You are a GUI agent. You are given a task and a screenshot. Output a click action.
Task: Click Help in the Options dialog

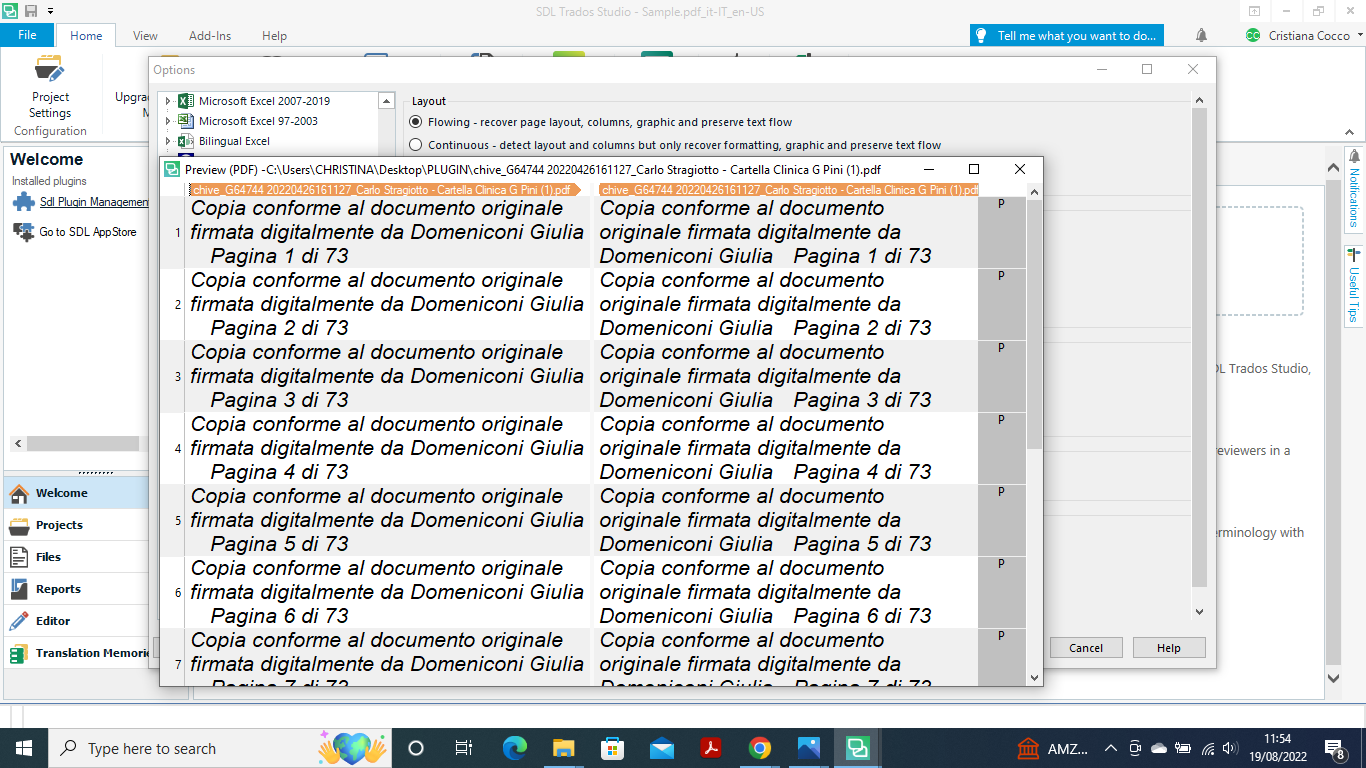(x=1169, y=648)
